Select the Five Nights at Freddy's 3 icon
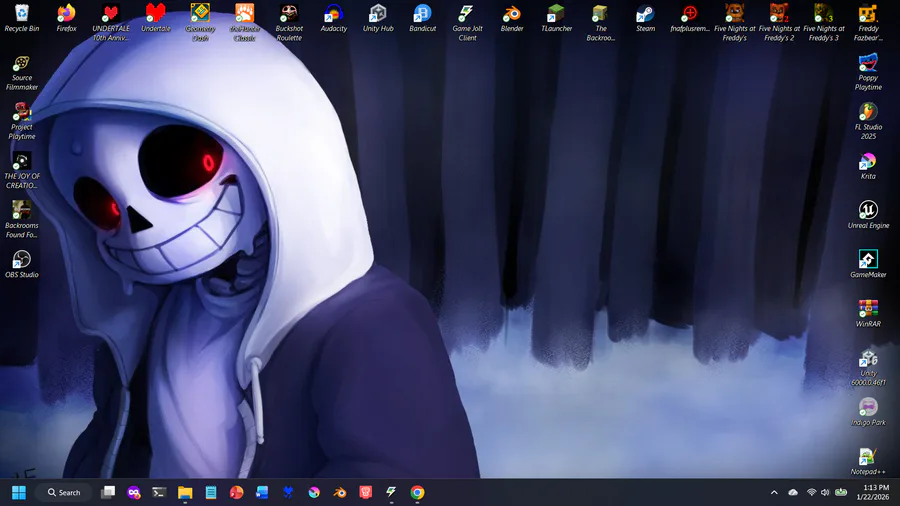The height and width of the screenshot is (506, 900). [824, 22]
